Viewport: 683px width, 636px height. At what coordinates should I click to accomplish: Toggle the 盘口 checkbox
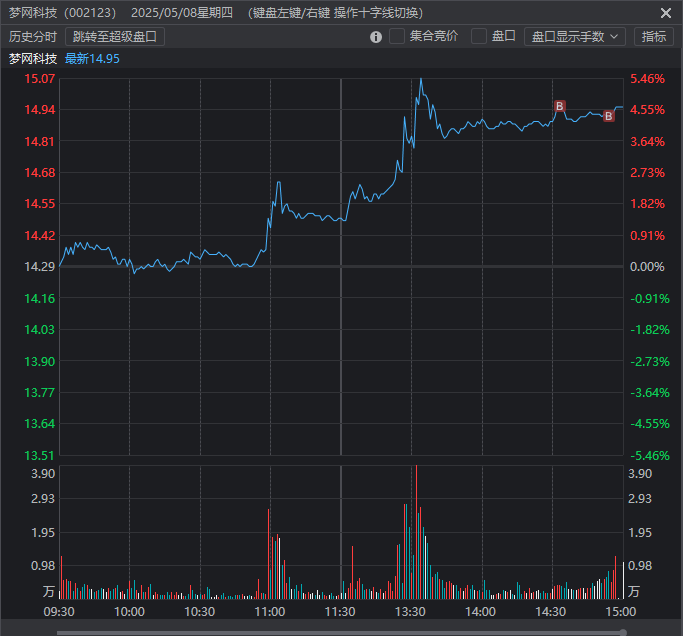[x=479, y=36]
